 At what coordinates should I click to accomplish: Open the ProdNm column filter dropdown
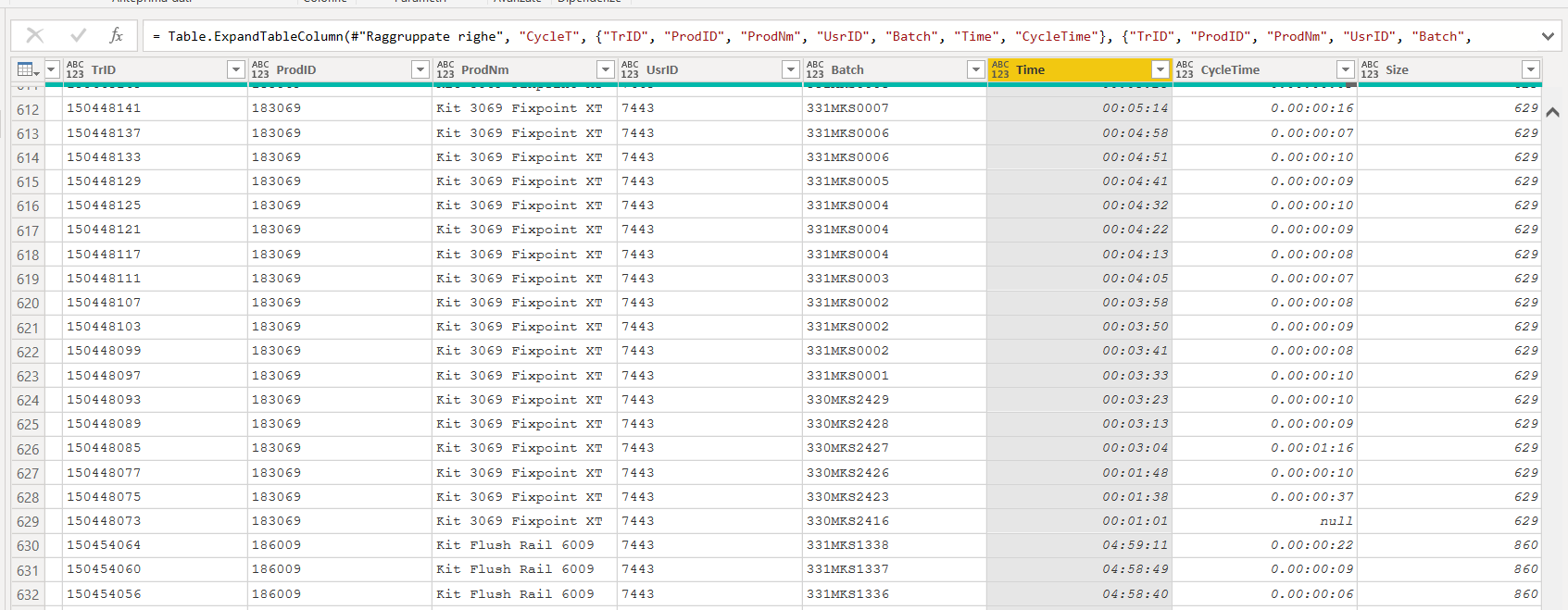coord(606,69)
